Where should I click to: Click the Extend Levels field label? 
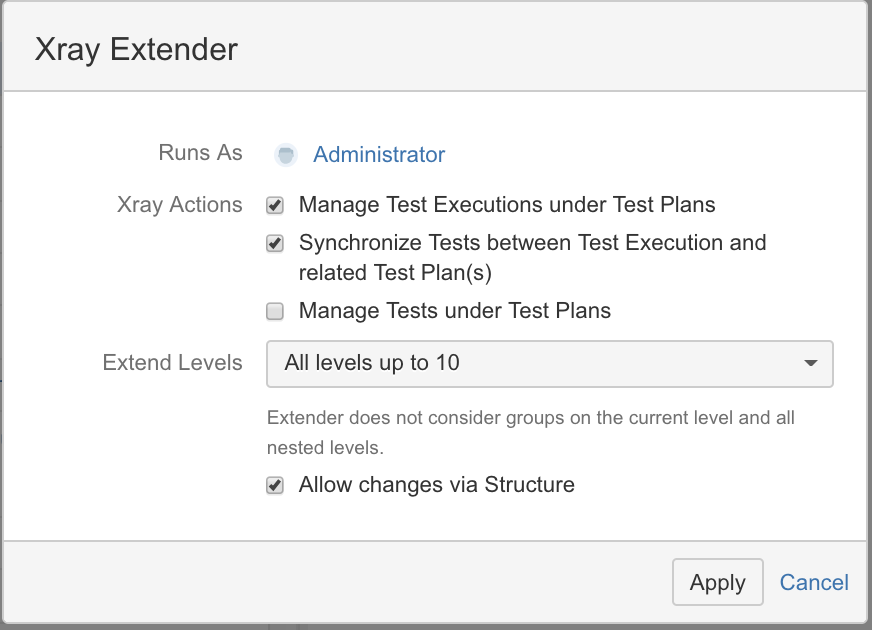tap(172, 363)
